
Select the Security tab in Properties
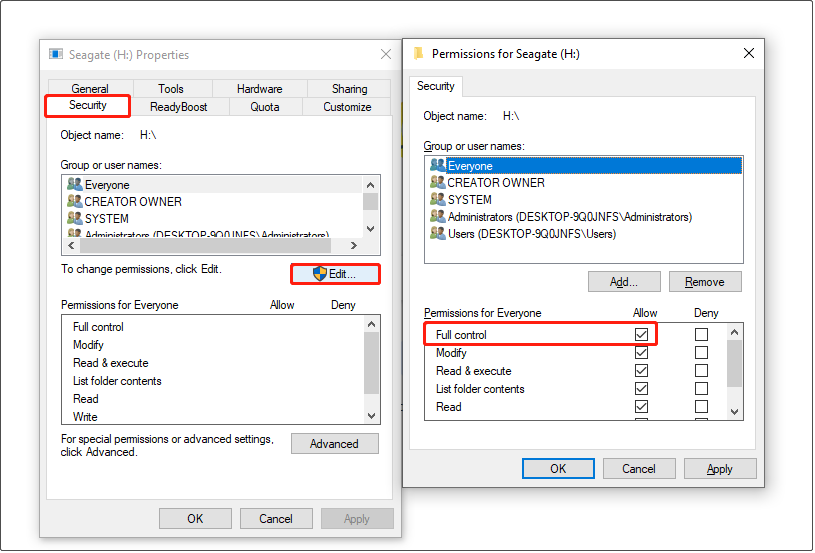click(87, 106)
